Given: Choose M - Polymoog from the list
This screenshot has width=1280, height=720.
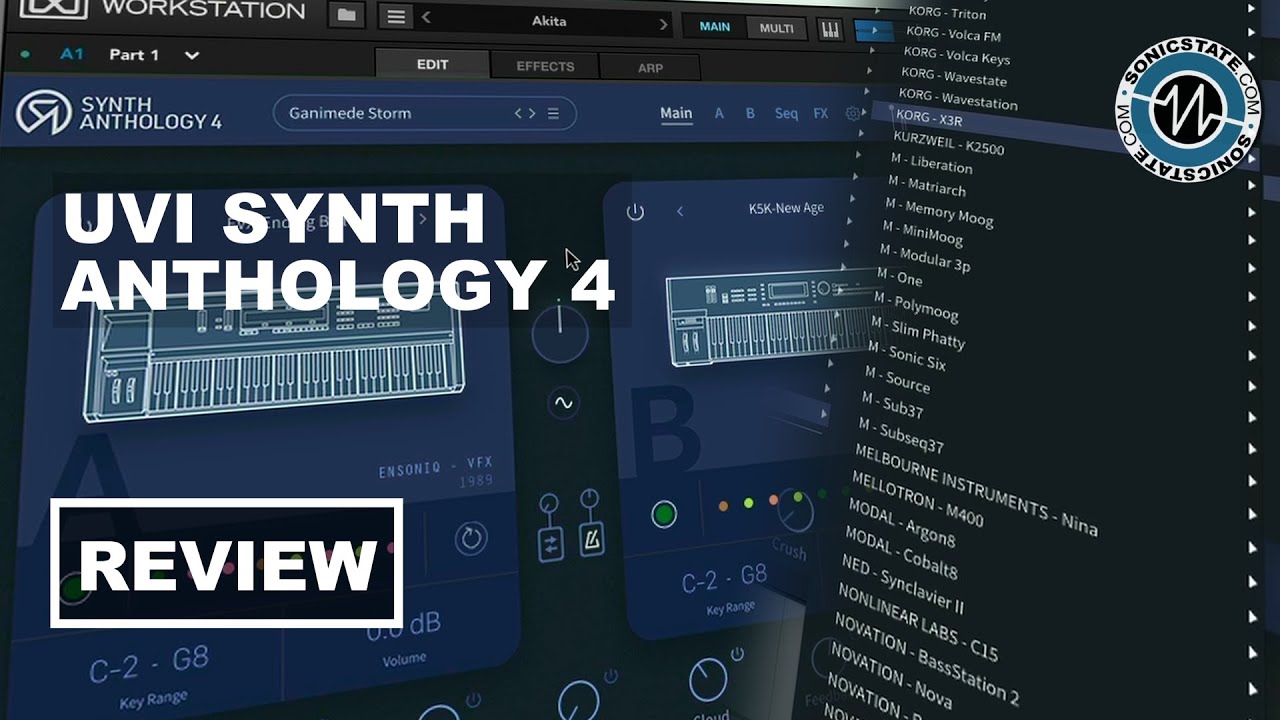Looking at the screenshot, I should tap(916, 305).
